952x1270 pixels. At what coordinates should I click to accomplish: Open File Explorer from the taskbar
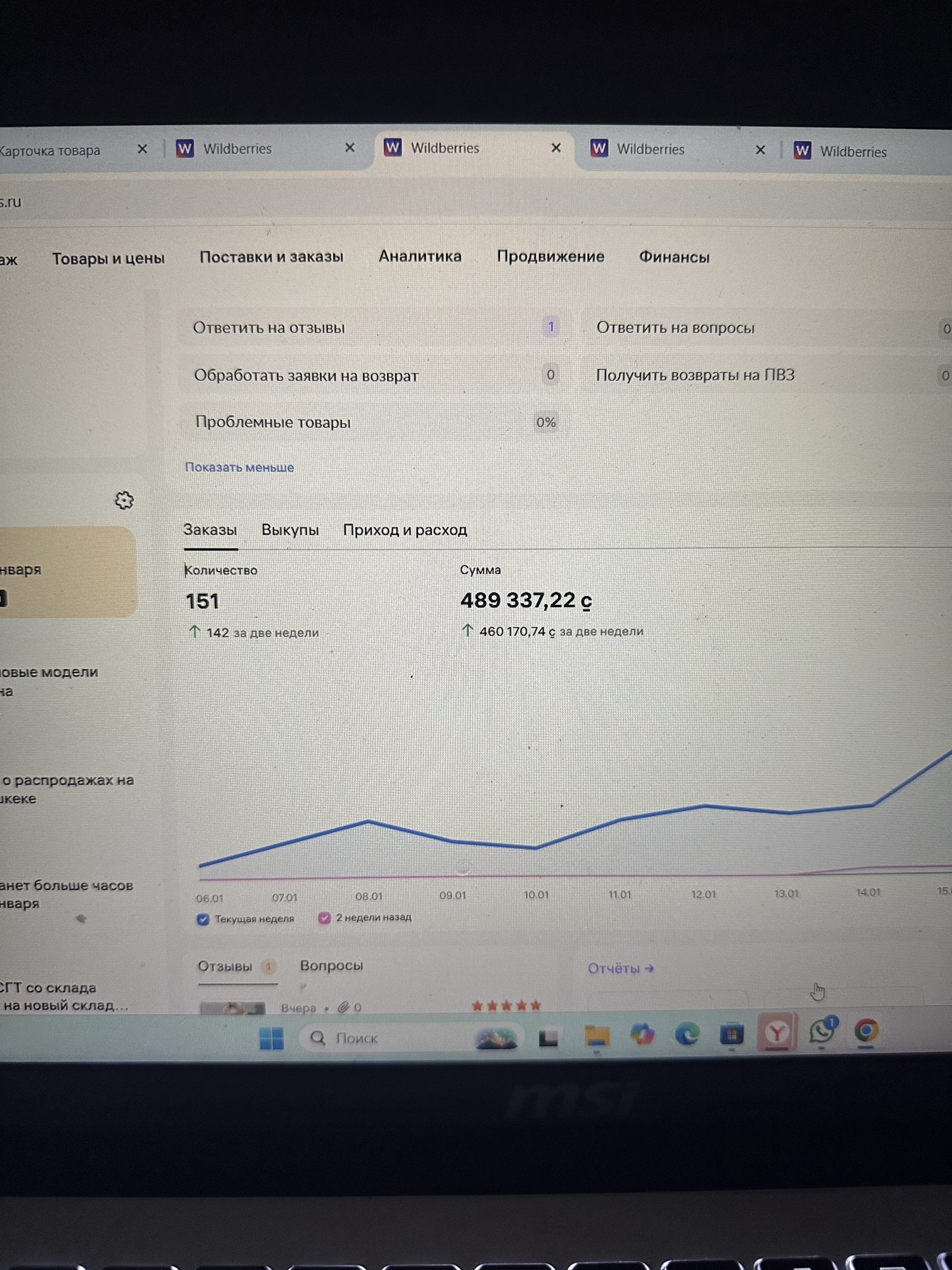pos(596,1036)
